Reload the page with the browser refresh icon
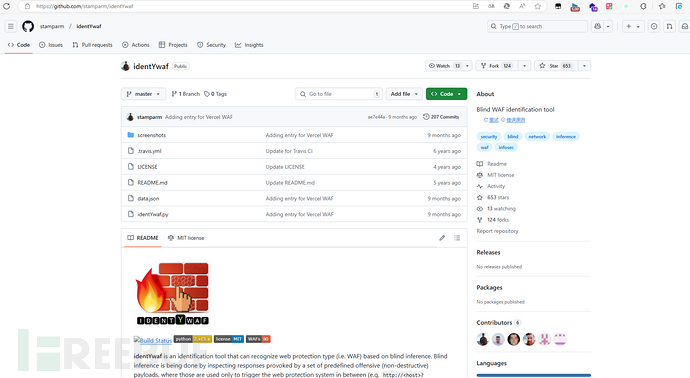Image resolution: width=690 pixels, height=378 pixels. 7,6
